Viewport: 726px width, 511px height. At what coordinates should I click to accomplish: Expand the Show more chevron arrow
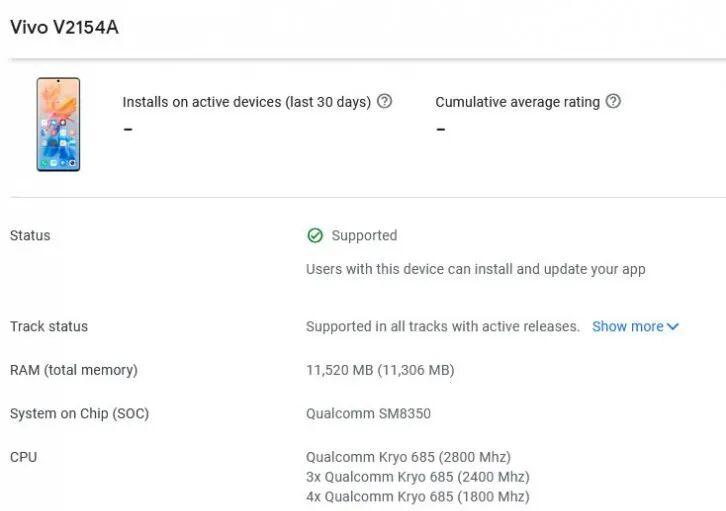pos(673,327)
